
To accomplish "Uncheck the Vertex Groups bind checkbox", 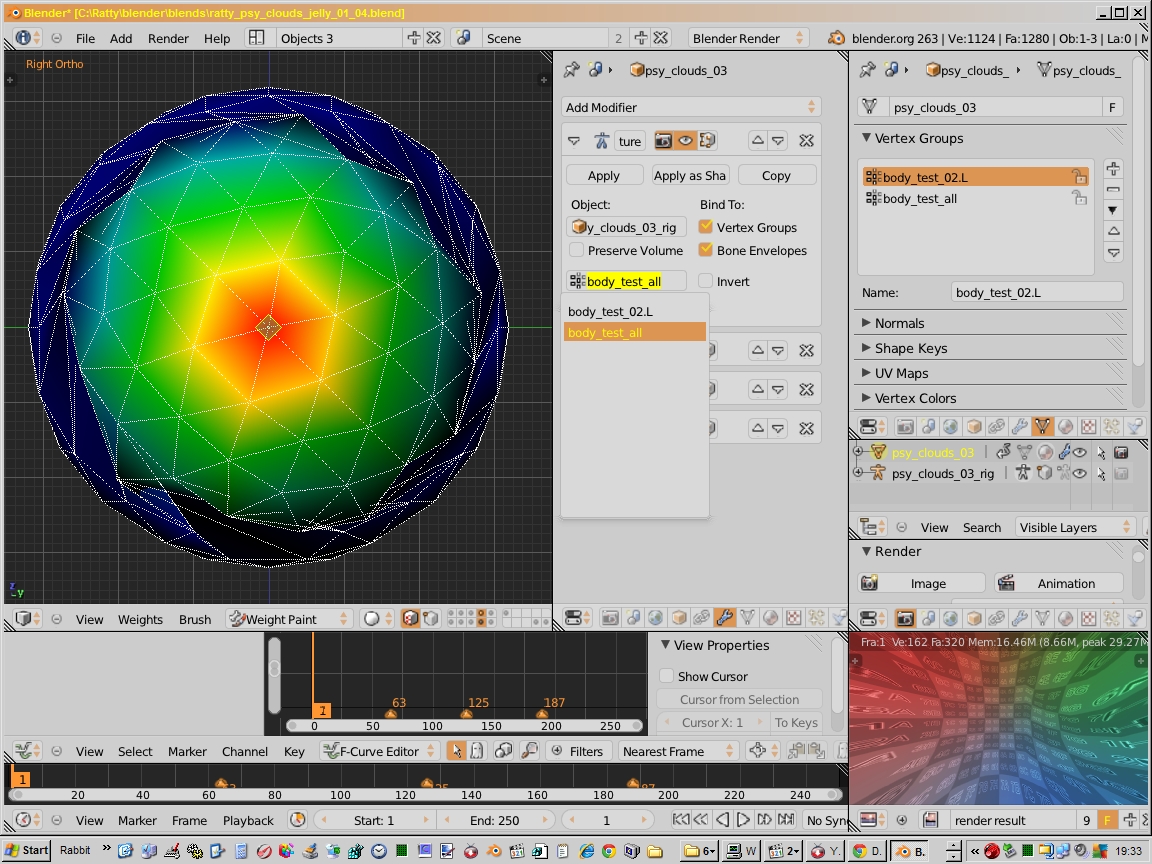I will click(x=706, y=227).
